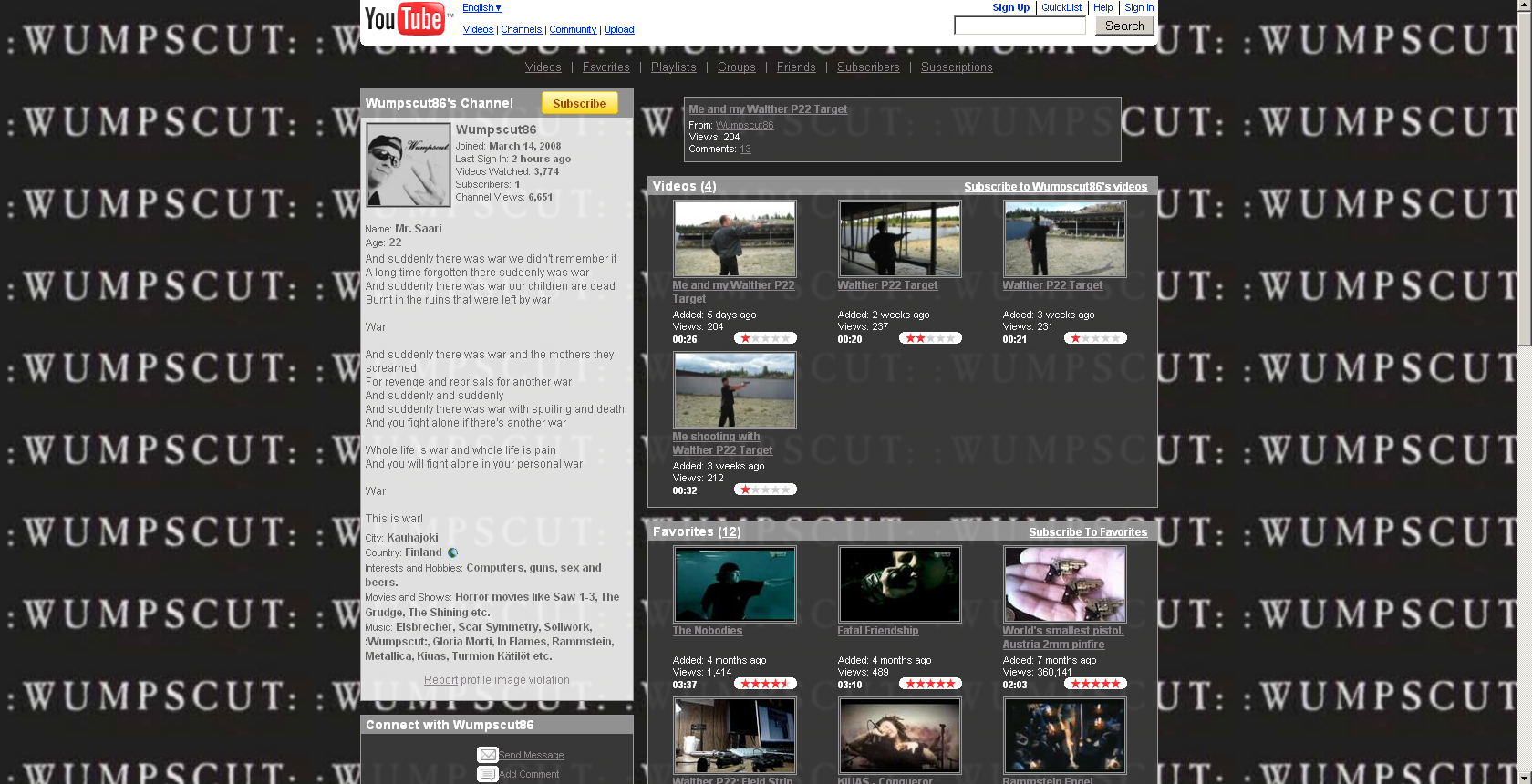Focus the search input field

(x=1019, y=26)
